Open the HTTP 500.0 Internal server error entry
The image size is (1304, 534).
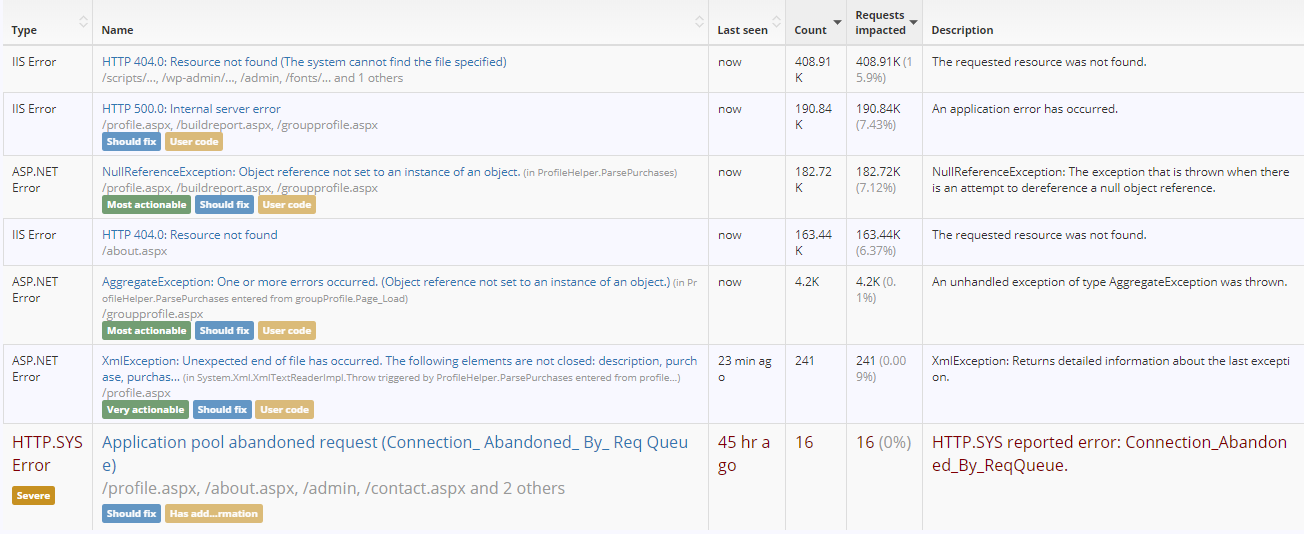191,109
